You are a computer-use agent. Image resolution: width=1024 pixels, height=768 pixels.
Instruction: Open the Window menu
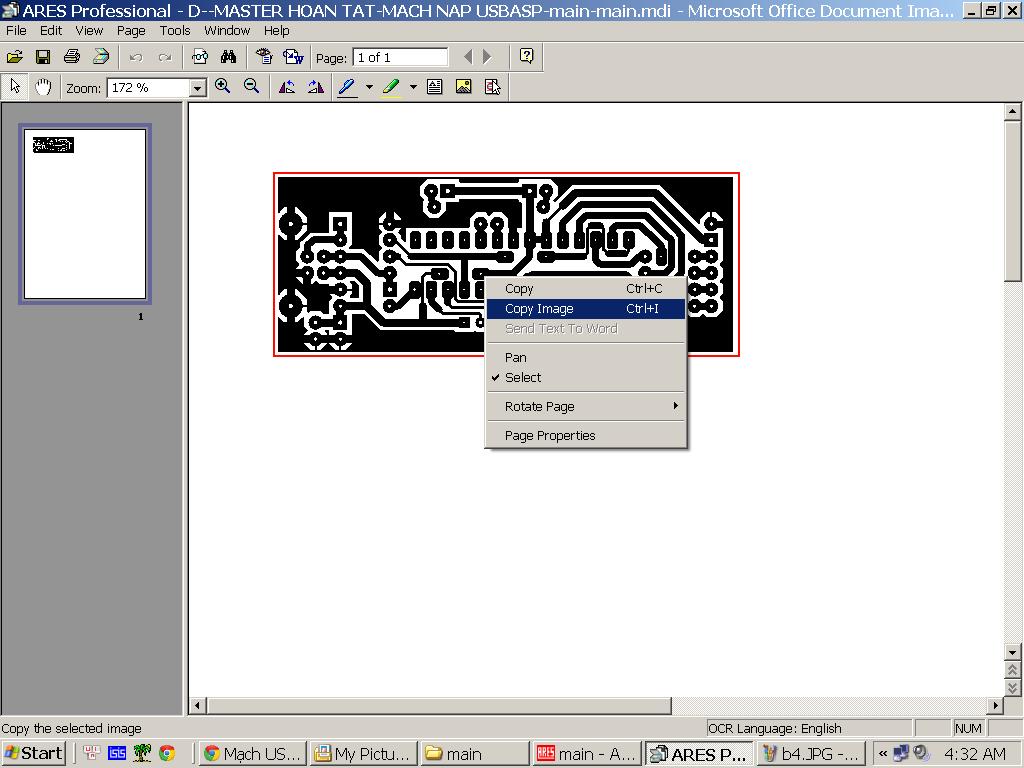[x=227, y=31]
